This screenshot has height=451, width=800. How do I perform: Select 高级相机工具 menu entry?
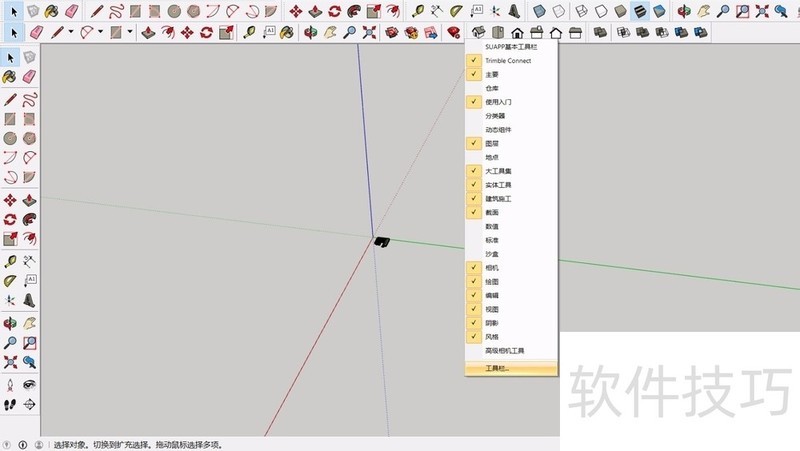tap(504, 351)
